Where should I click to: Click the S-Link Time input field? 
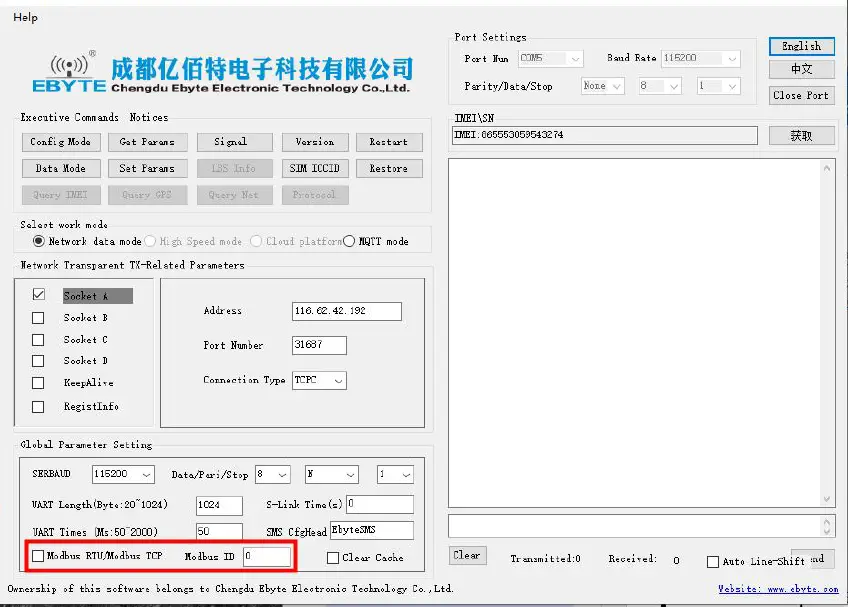click(380, 504)
